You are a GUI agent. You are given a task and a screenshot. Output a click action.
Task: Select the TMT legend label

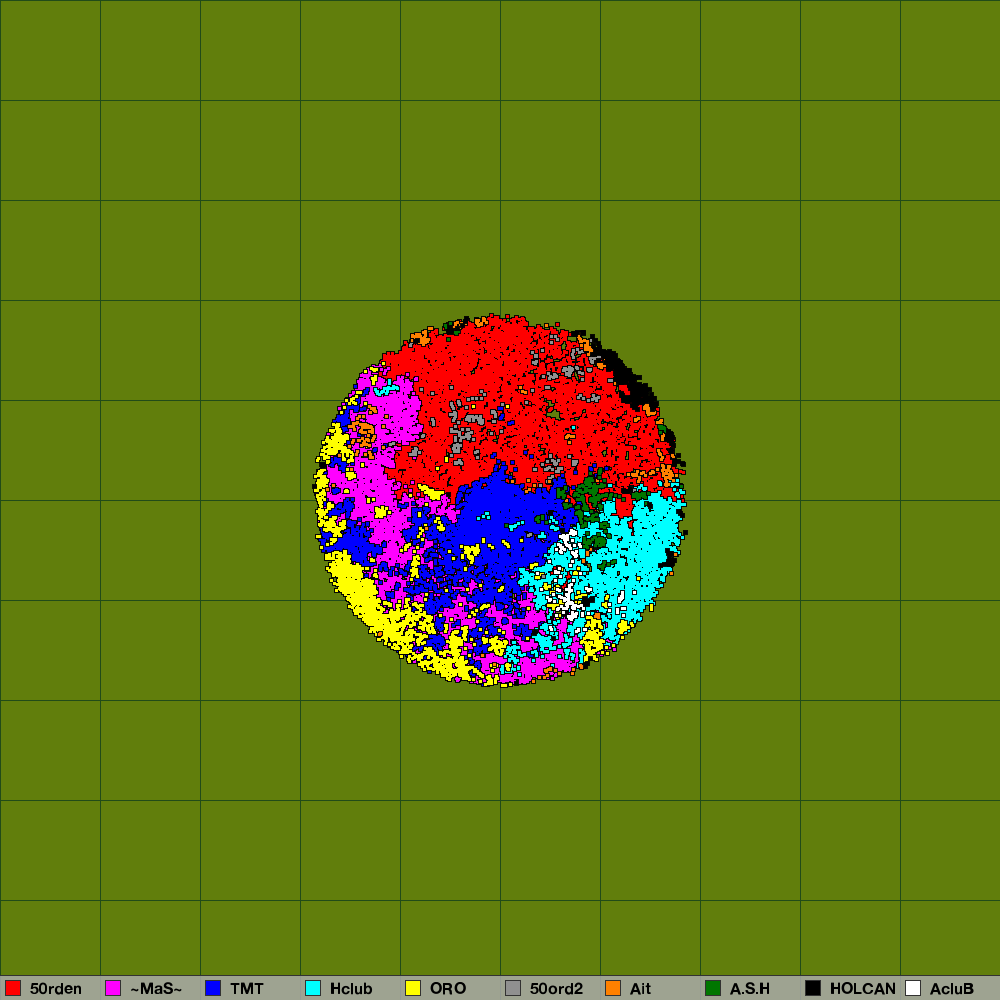[247, 989]
